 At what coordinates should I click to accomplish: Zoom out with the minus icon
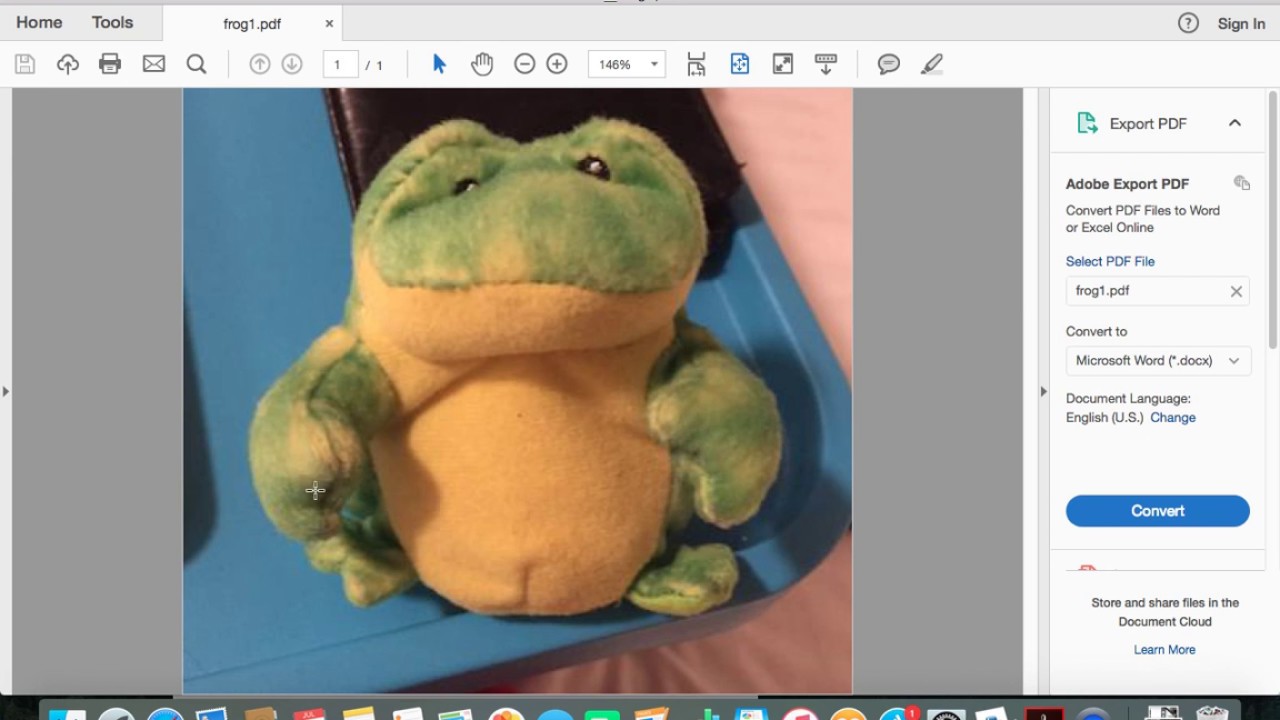point(525,64)
